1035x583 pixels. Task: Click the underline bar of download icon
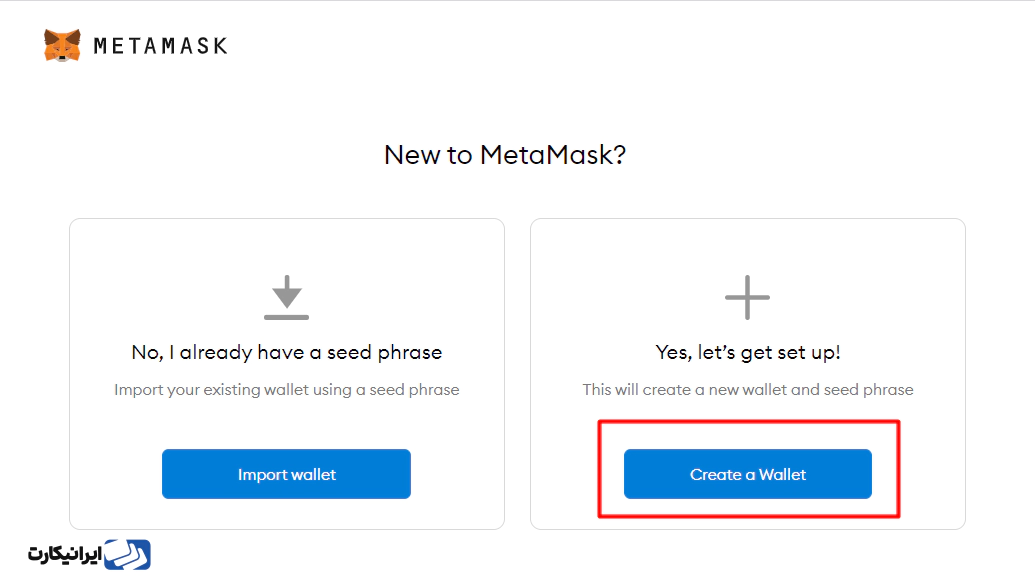click(286, 318)
